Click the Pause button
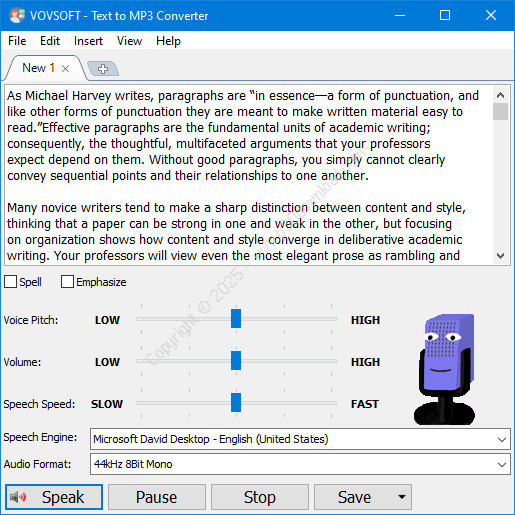The height and width of the screenshot is (515, 515). click(157, 497)
